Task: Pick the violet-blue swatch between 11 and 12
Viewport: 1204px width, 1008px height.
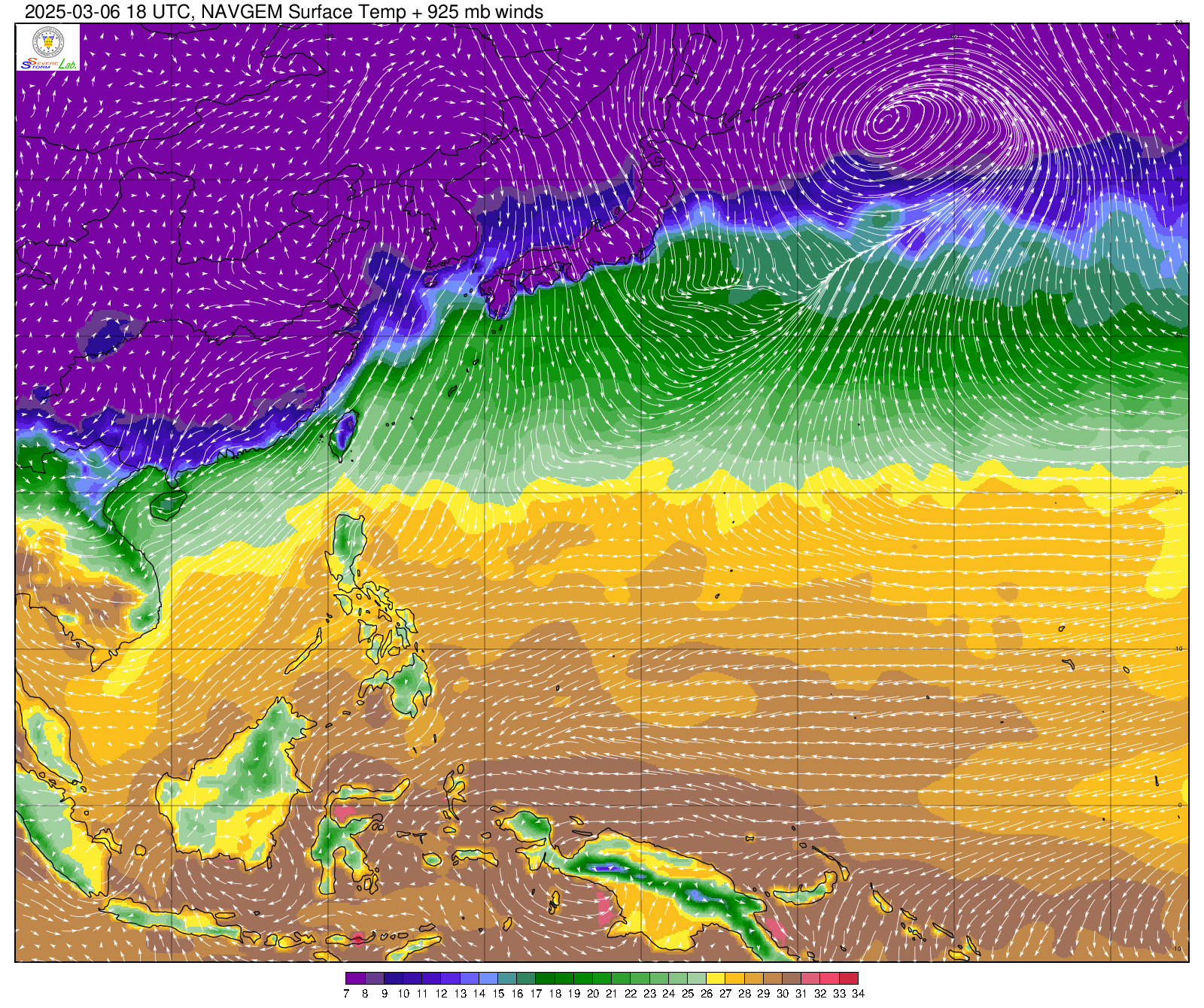Action: pyautogui.click(x=431, y=978)
